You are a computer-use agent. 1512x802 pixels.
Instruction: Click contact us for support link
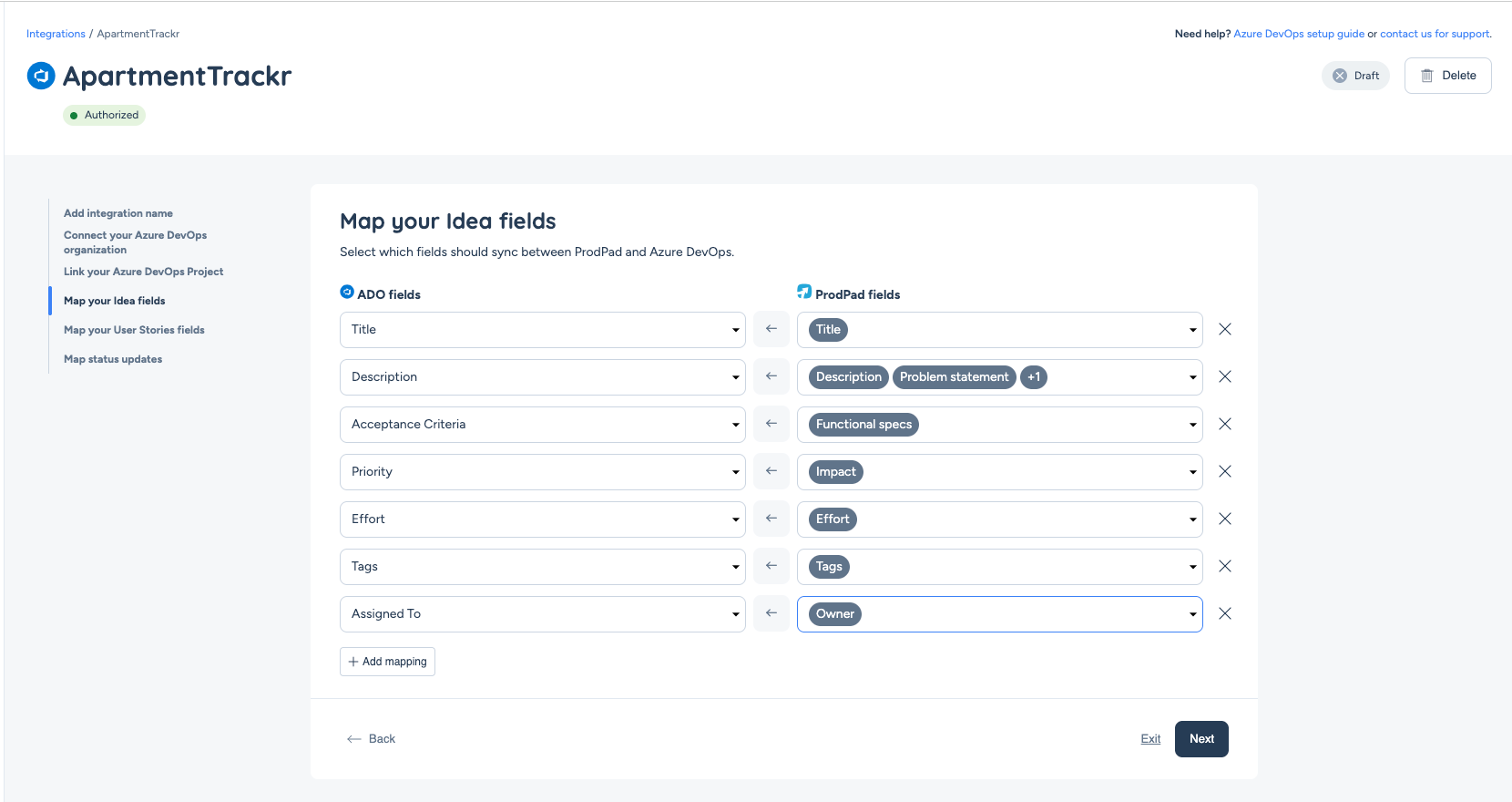(x=1435, y=34)
